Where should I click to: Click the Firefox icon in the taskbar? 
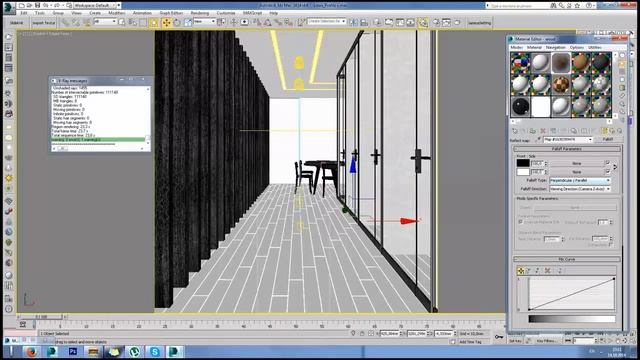(31, 352)
